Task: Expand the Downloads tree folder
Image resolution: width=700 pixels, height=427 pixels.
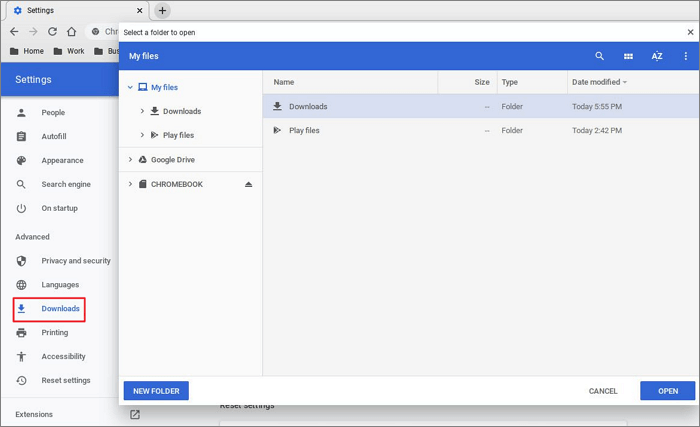Action: coord(142,111)
